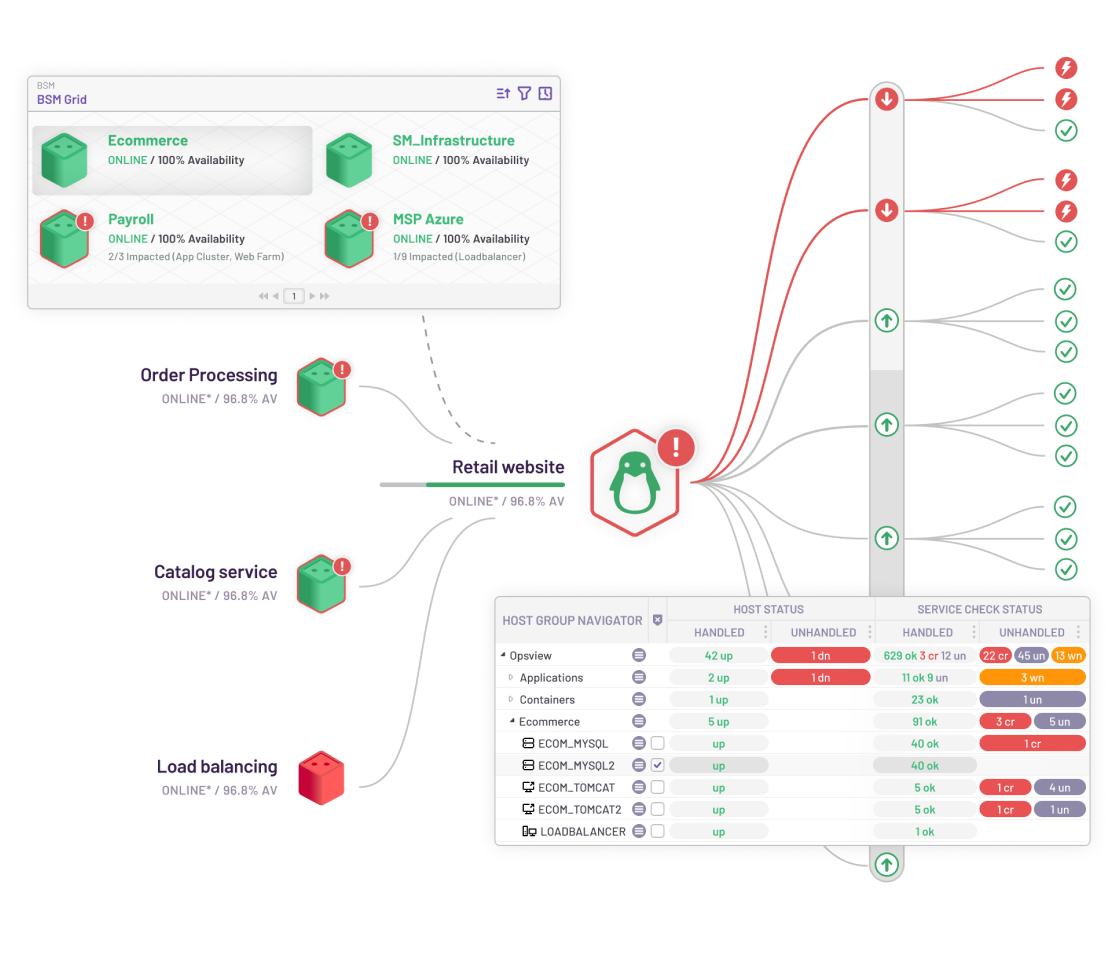Check the ECOM_TOMCAT checkbox

click(657, 787)
